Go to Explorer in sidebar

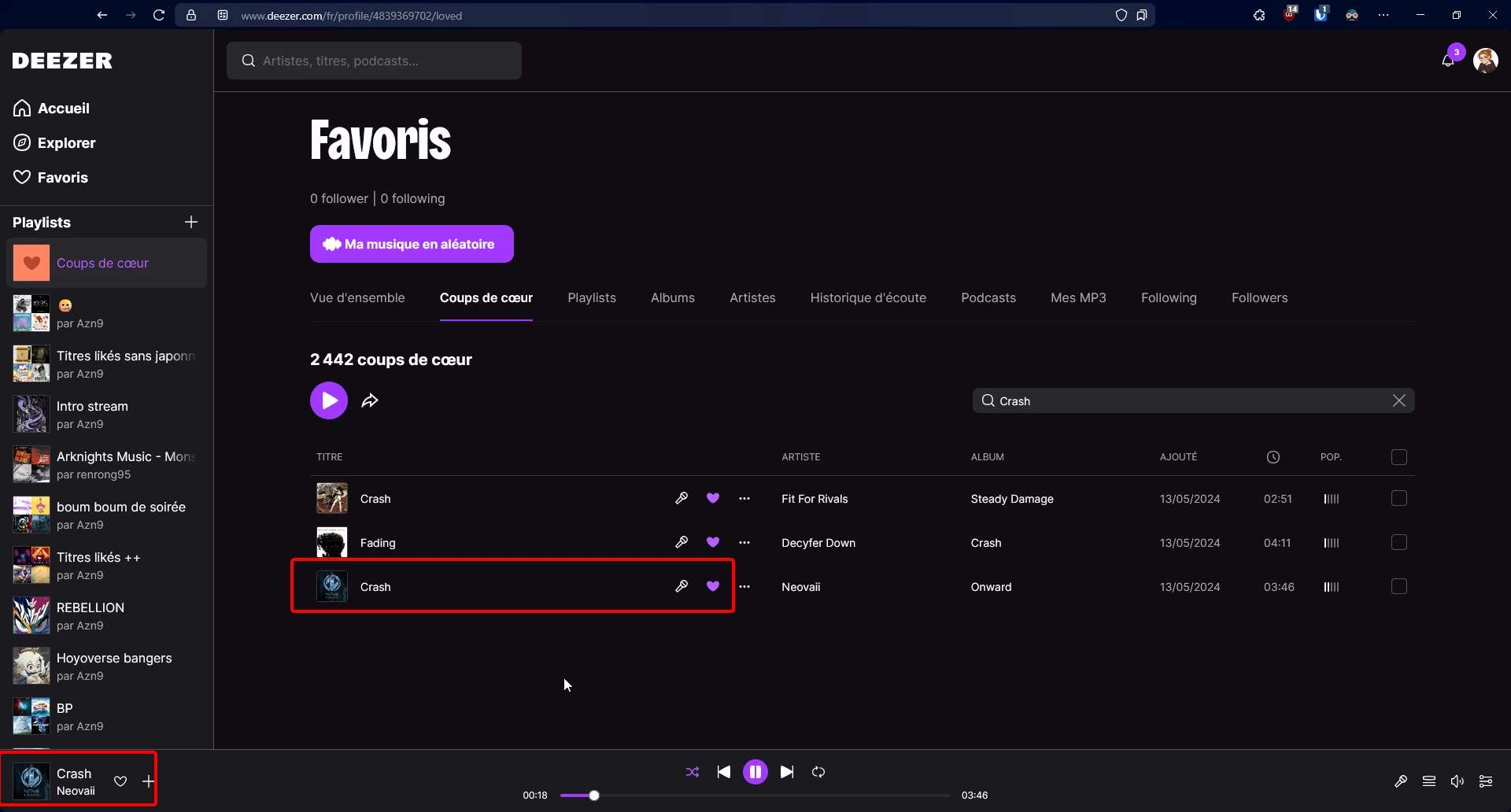[54, 143]
